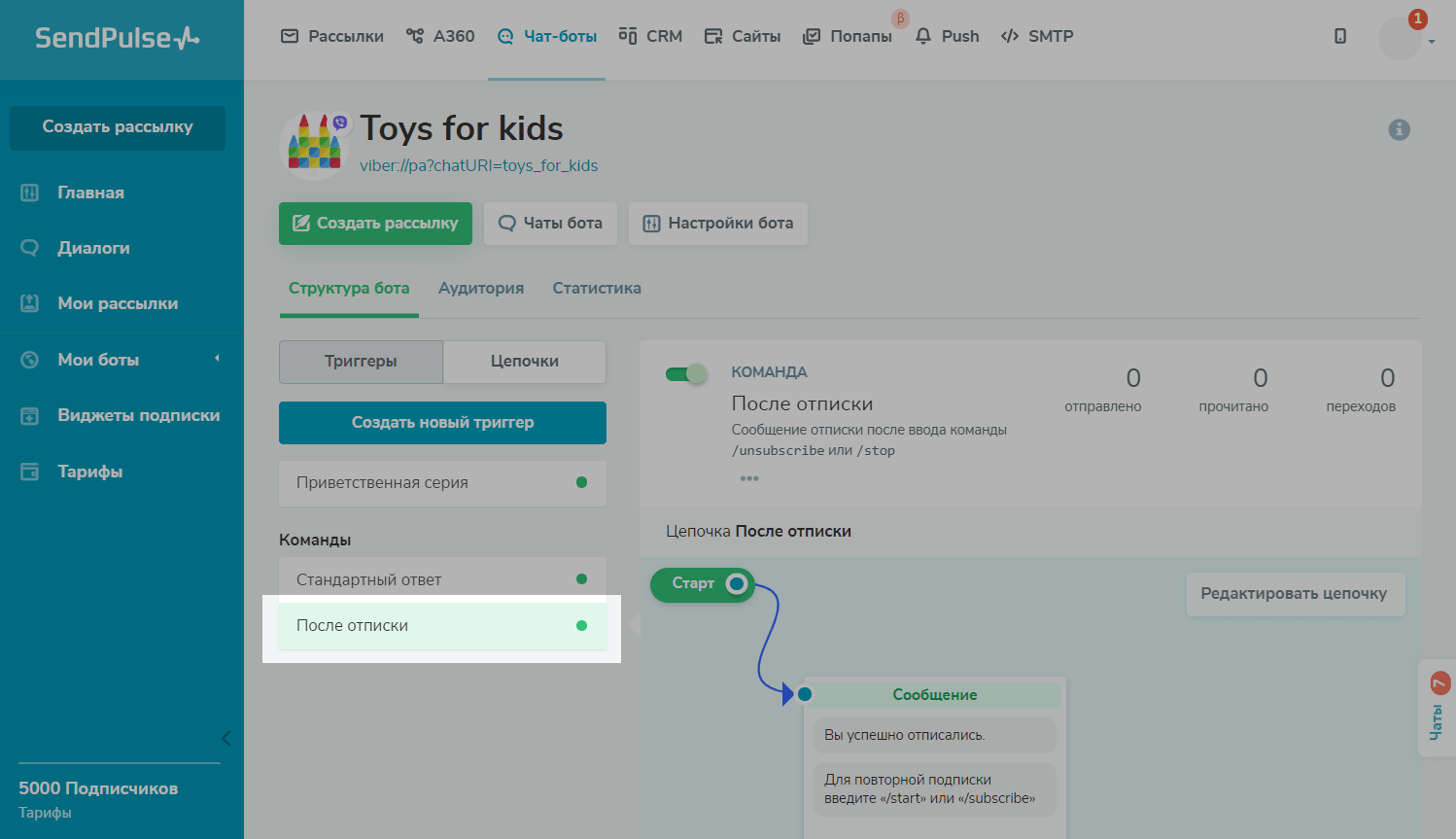1456x839 pixels.
Task: Open the Рассылки top menu
Action: (332, 36)
